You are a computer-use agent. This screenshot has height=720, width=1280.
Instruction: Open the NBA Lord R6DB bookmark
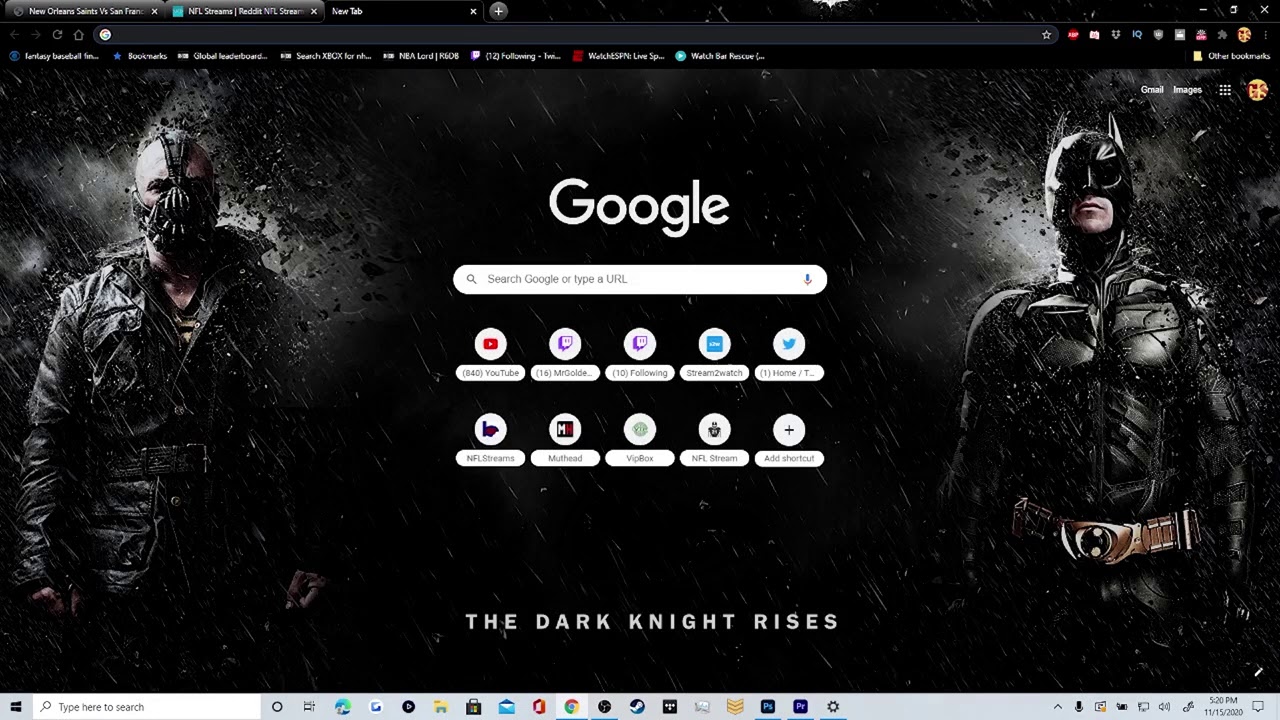point(421,56)
